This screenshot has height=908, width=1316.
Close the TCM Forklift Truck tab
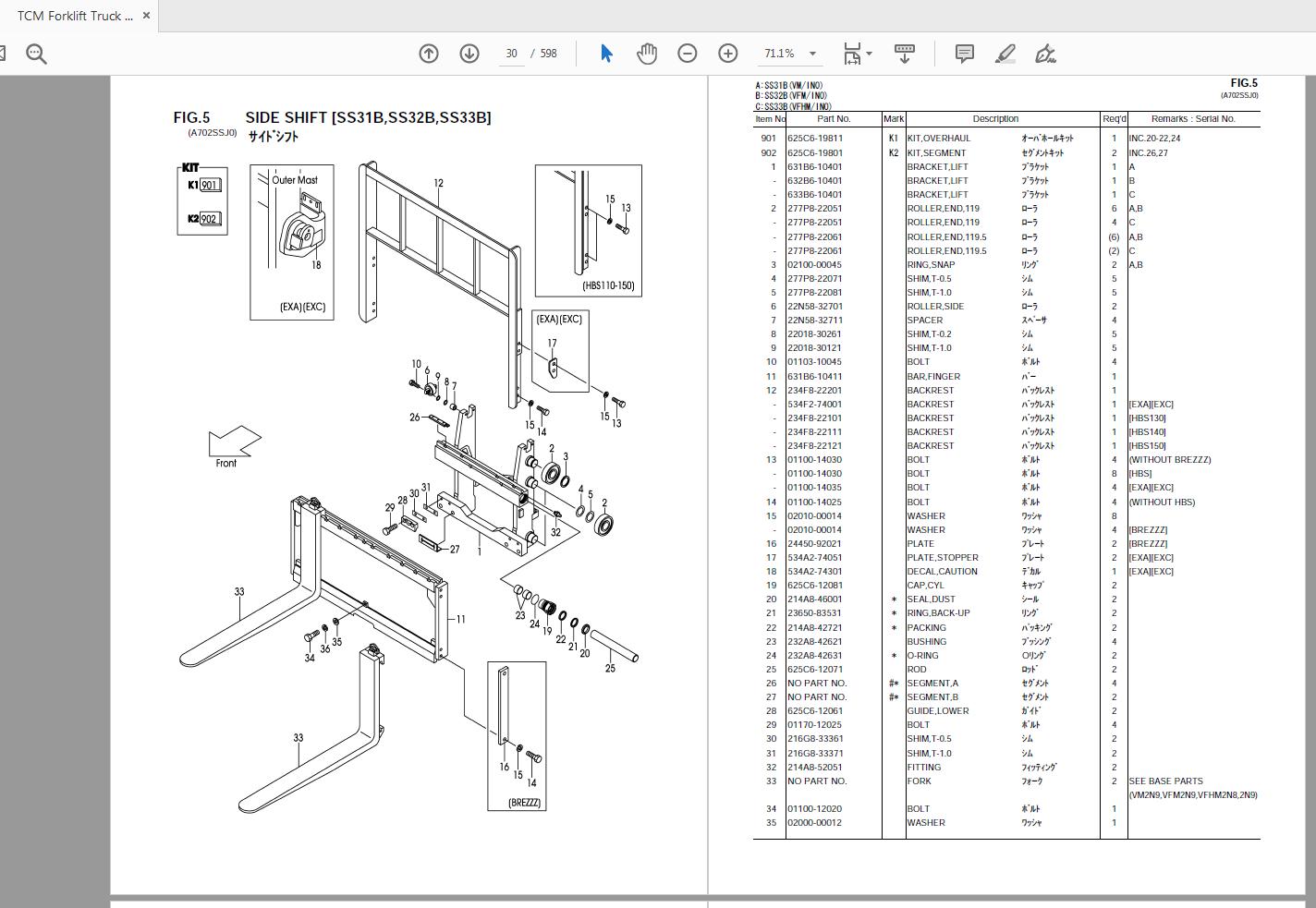point(145,15)
